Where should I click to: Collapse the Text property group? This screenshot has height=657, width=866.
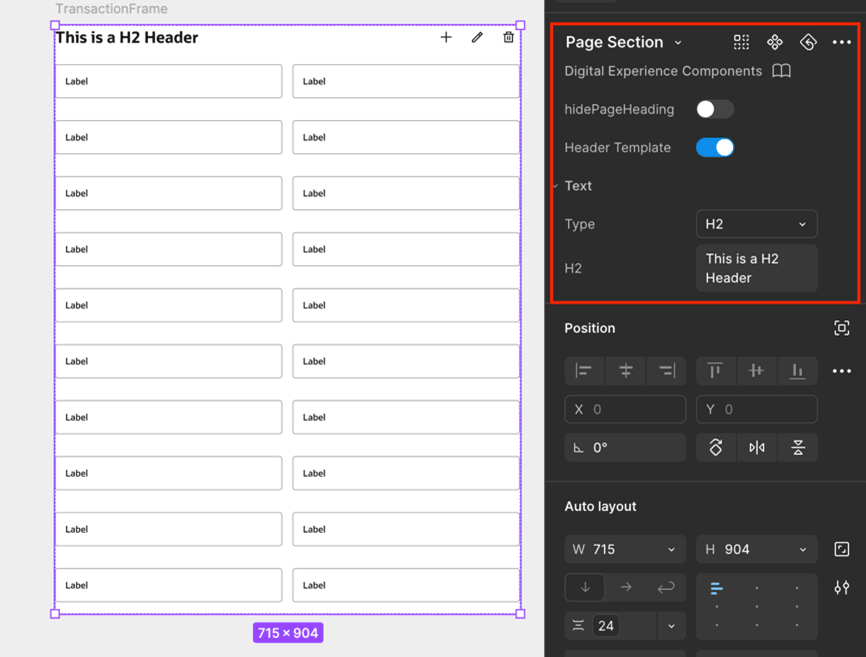(556, 186)
